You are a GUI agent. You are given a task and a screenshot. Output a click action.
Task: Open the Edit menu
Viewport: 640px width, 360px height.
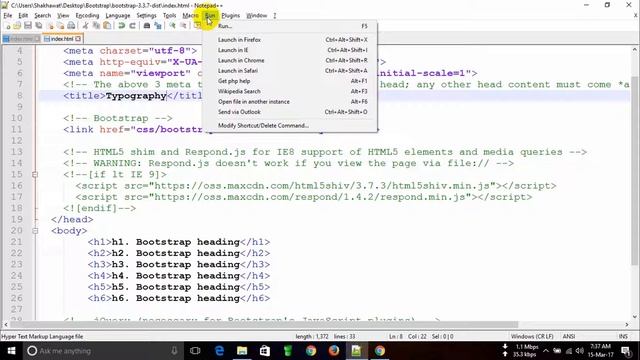(x=23, y=16)
